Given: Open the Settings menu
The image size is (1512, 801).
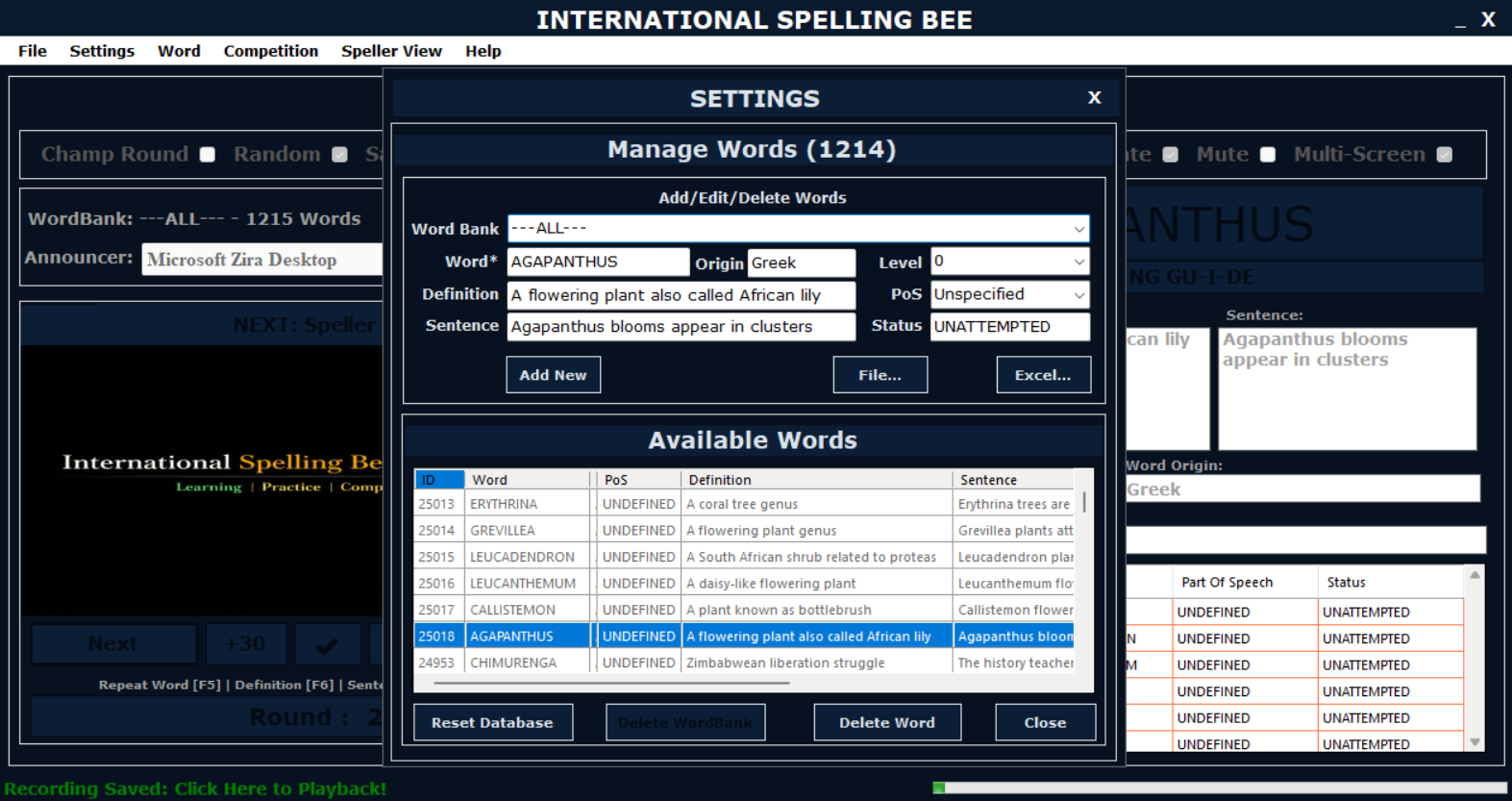Looking at the screenshot, I should click(102, 51).
